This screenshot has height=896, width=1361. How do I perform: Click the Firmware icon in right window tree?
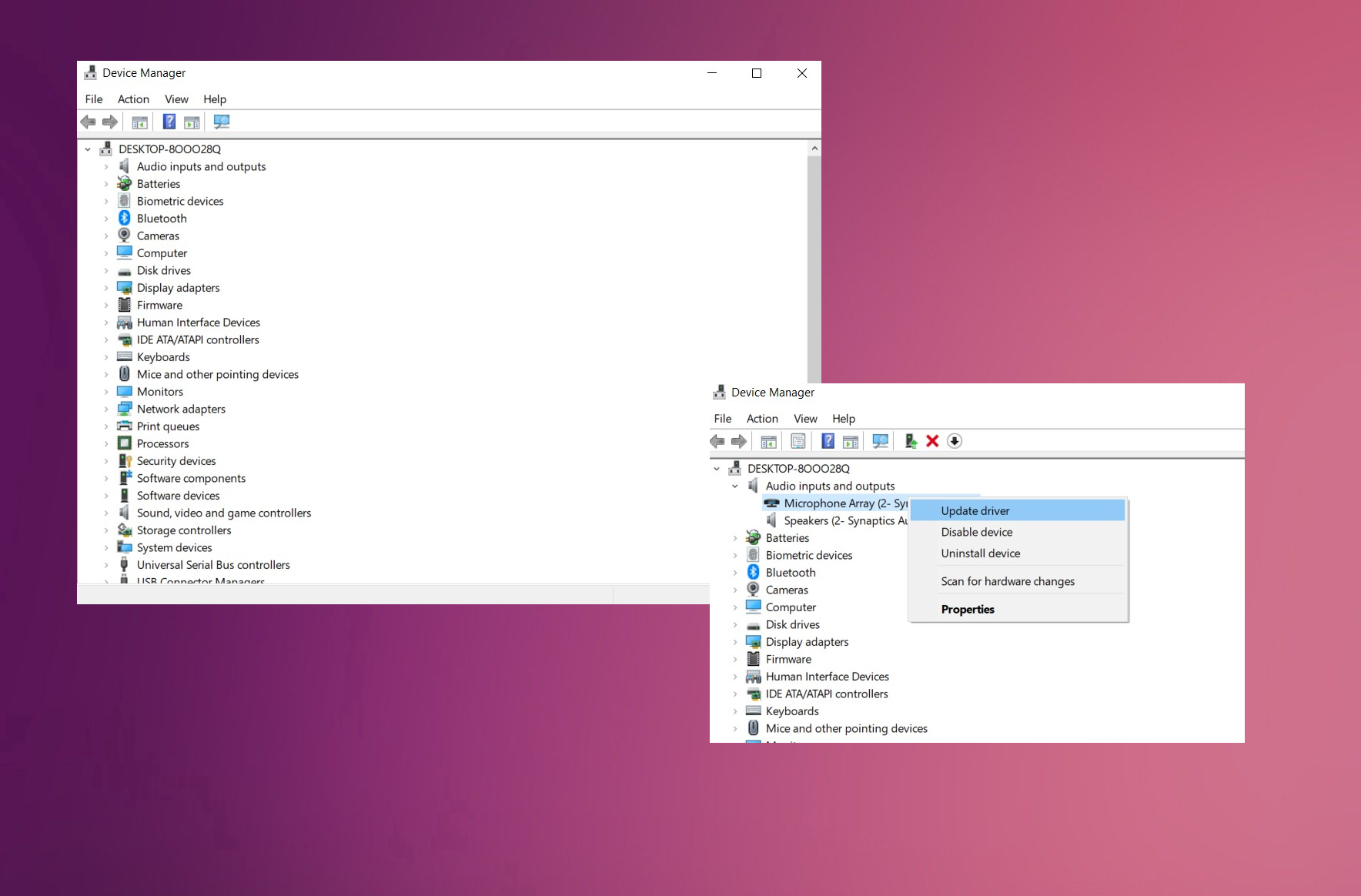(754, 659)
